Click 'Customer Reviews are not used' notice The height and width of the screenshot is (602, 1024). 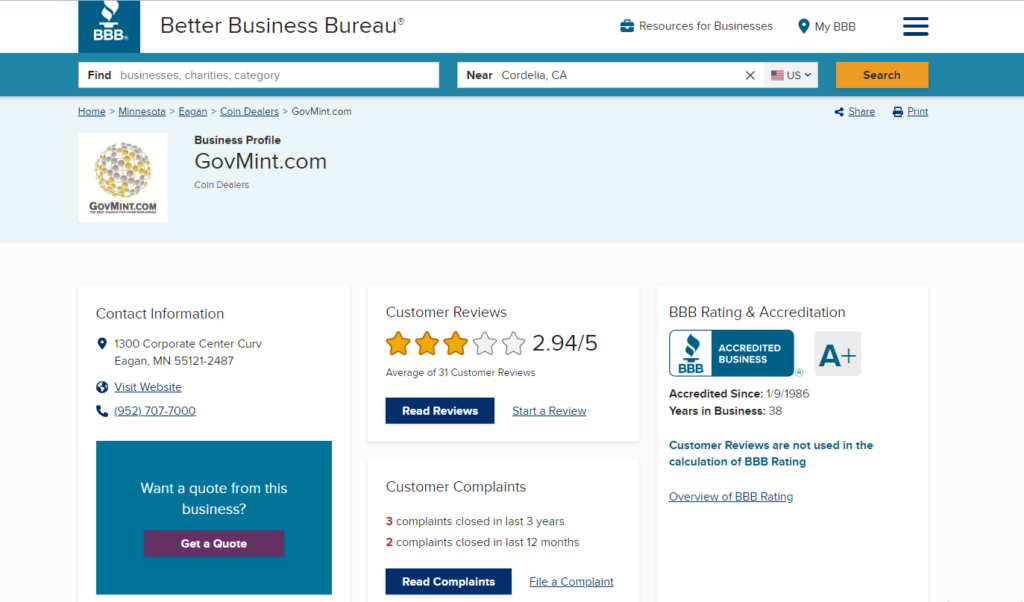pyautogui.click(x=771, y=453)
